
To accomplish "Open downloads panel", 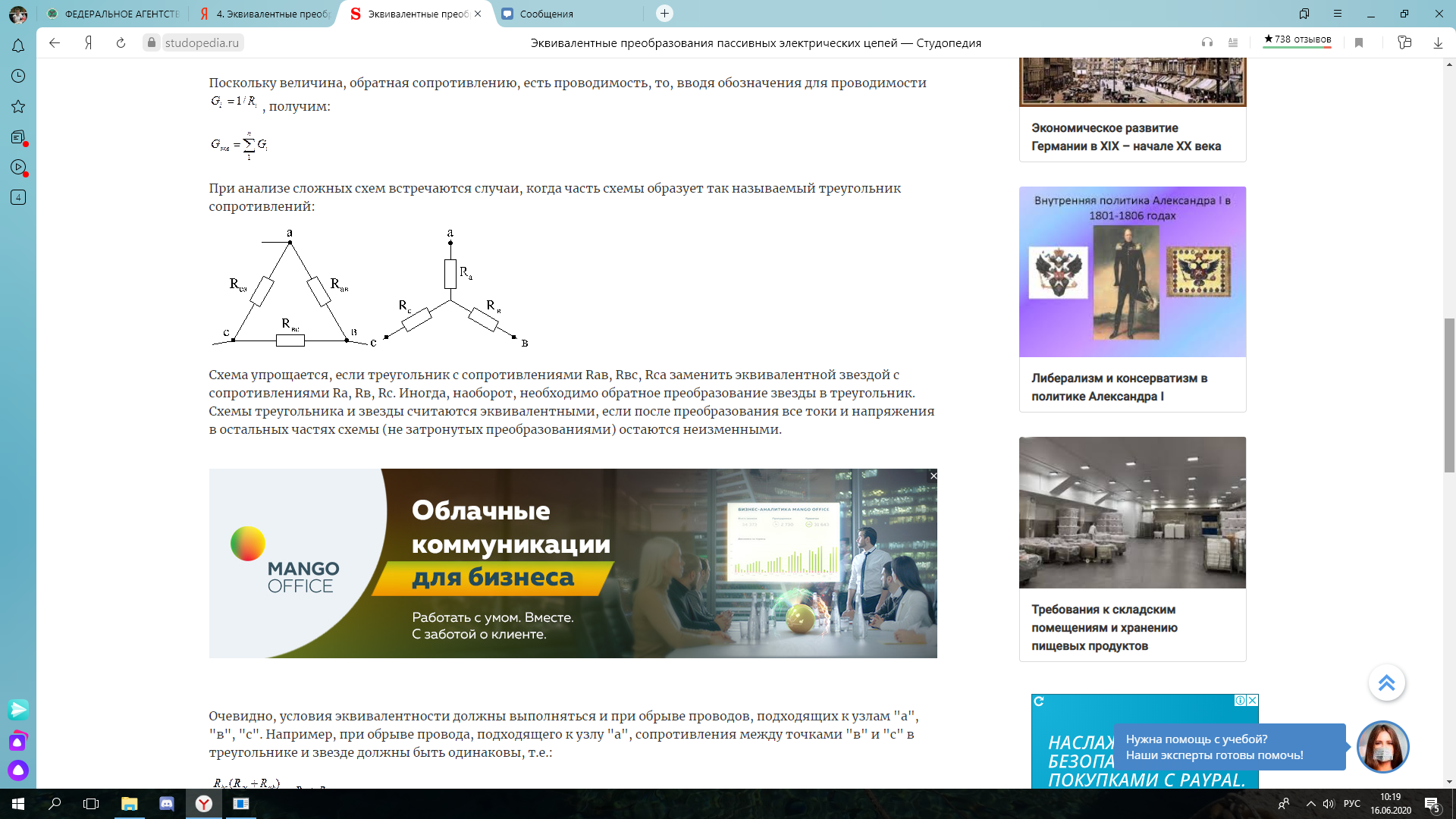I will pyautogui.click(x=1438, y=43).
